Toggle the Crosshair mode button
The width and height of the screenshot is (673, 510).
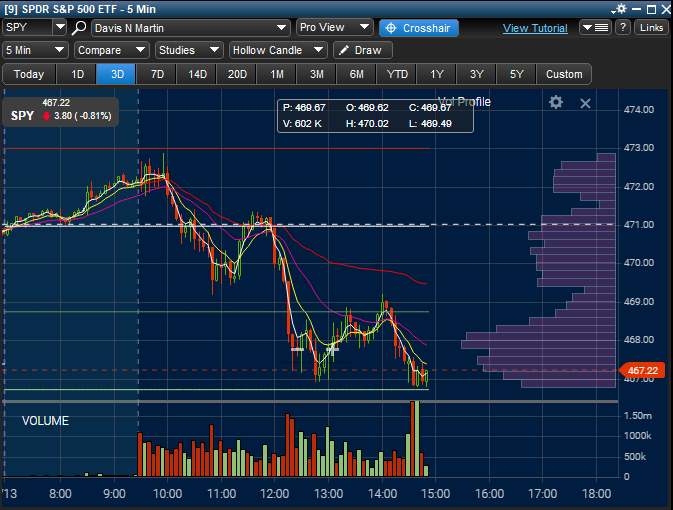[419, 28]
